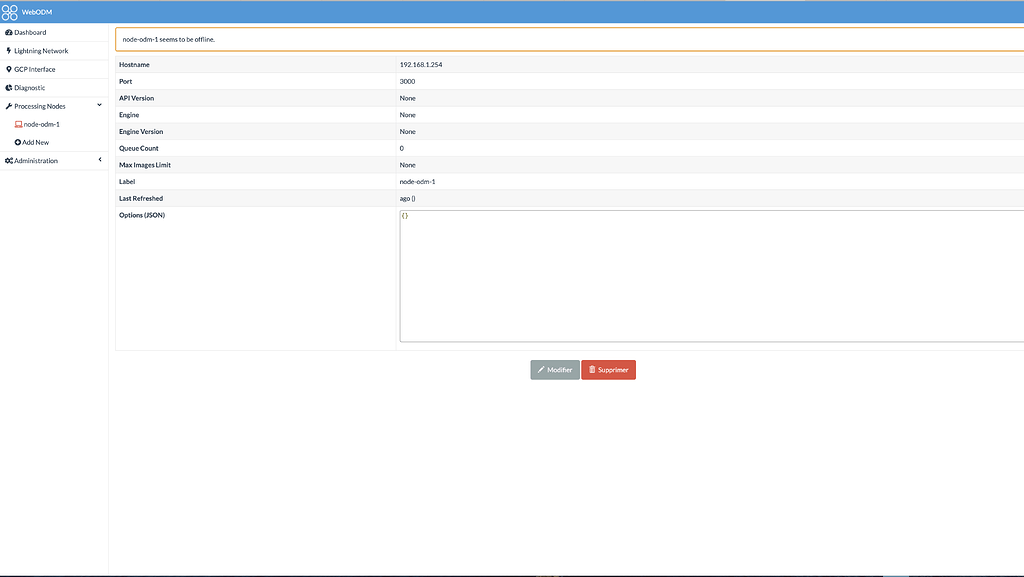Viewport: 1024px width, 577px height.
Task: Click the Administration gears icon
Action: [x=9, y=159]
